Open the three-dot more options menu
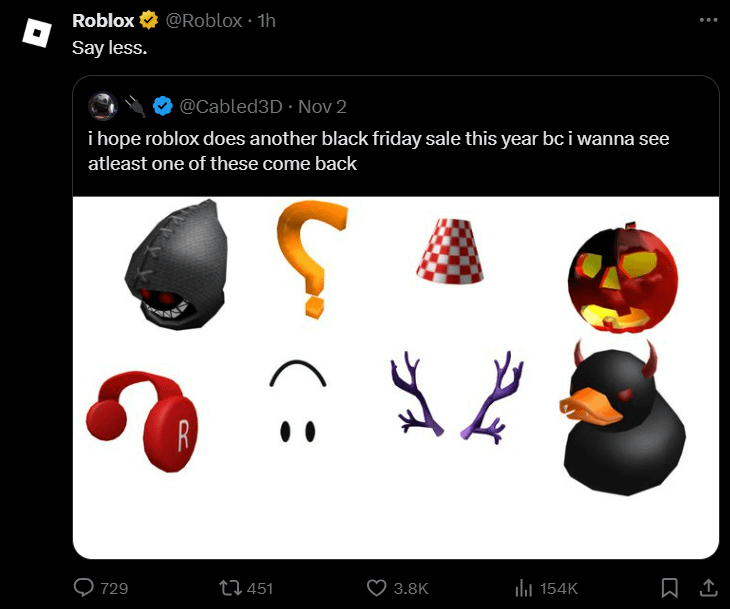 (708, 20)
